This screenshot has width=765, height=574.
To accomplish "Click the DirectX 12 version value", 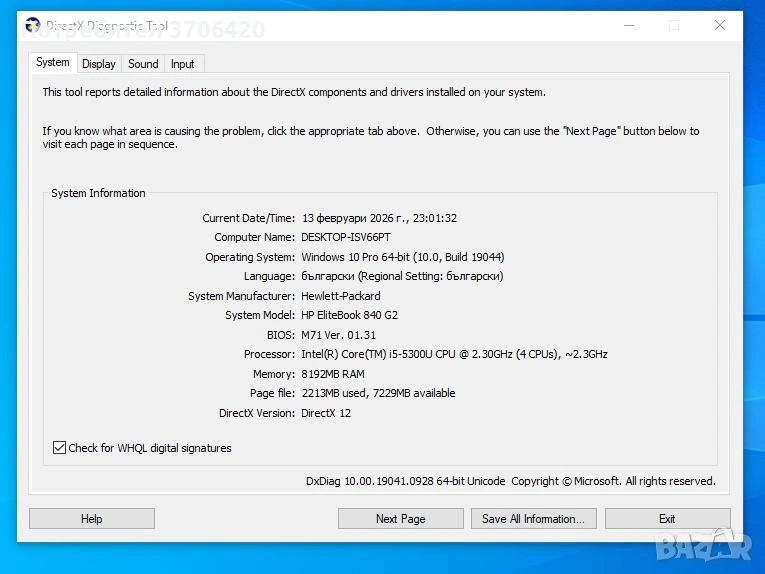I will point(326,413).
